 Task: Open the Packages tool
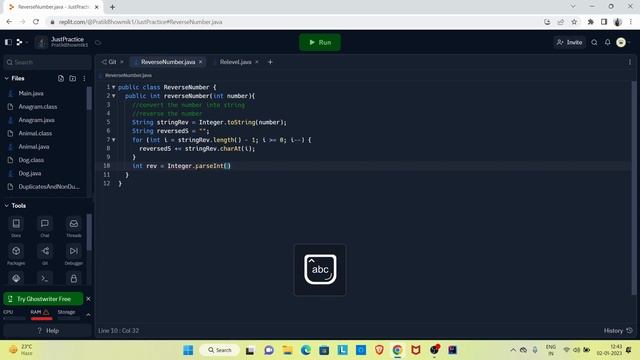tap(16, 255)
